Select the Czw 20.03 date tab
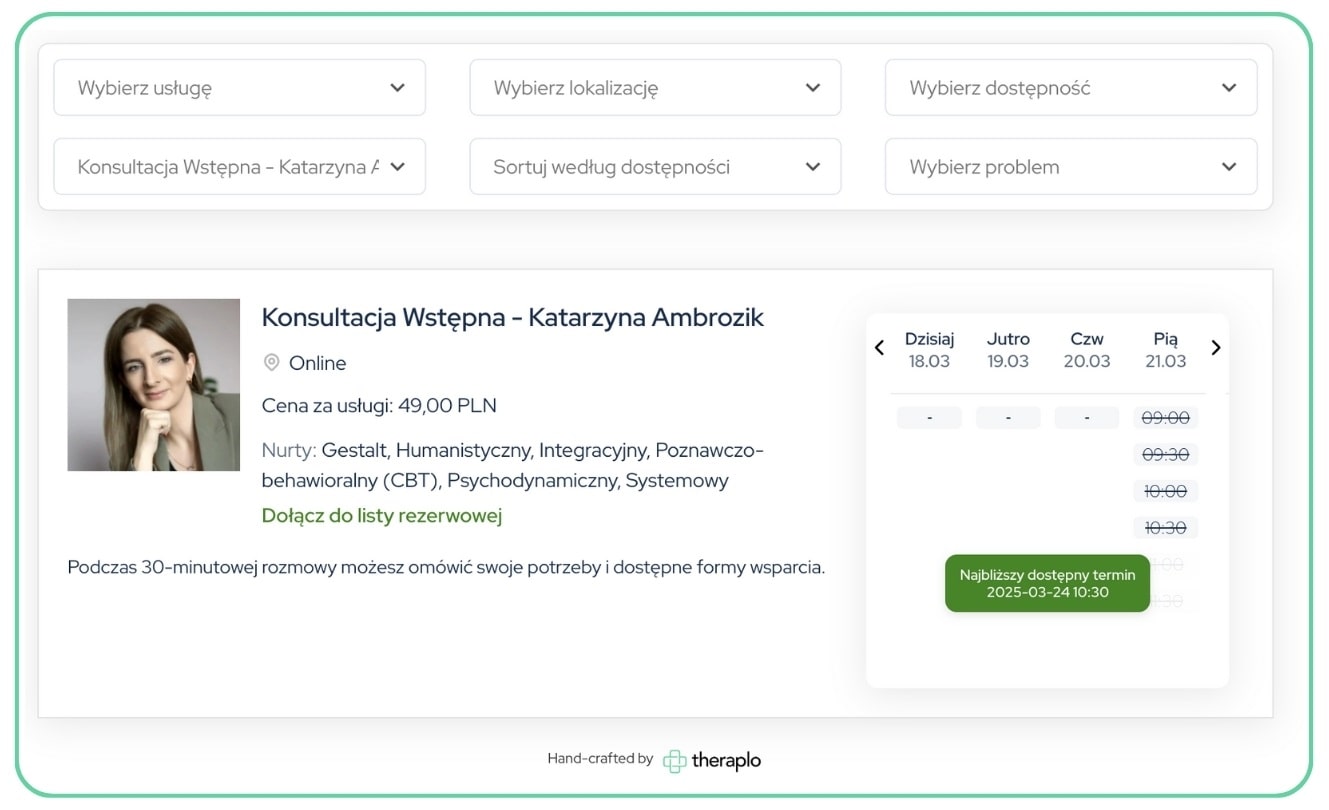Image resolution: width=1329 pixels, height=810 pixels. [x=1087, y=349]
